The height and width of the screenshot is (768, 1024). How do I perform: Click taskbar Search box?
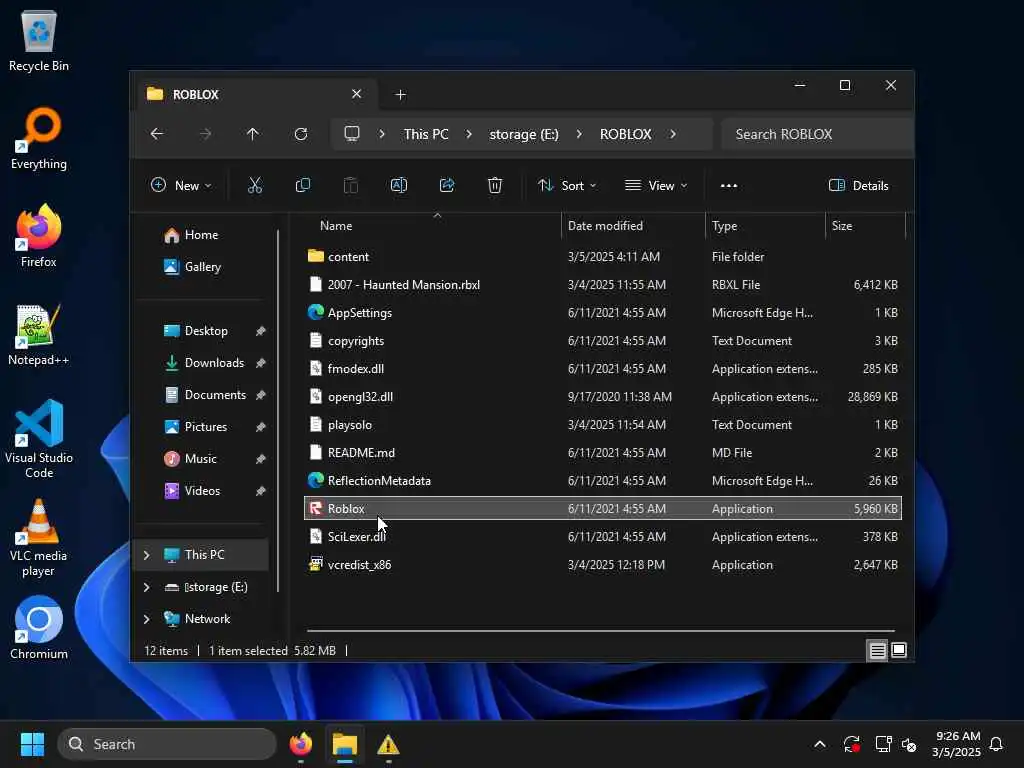pos(167,744)
